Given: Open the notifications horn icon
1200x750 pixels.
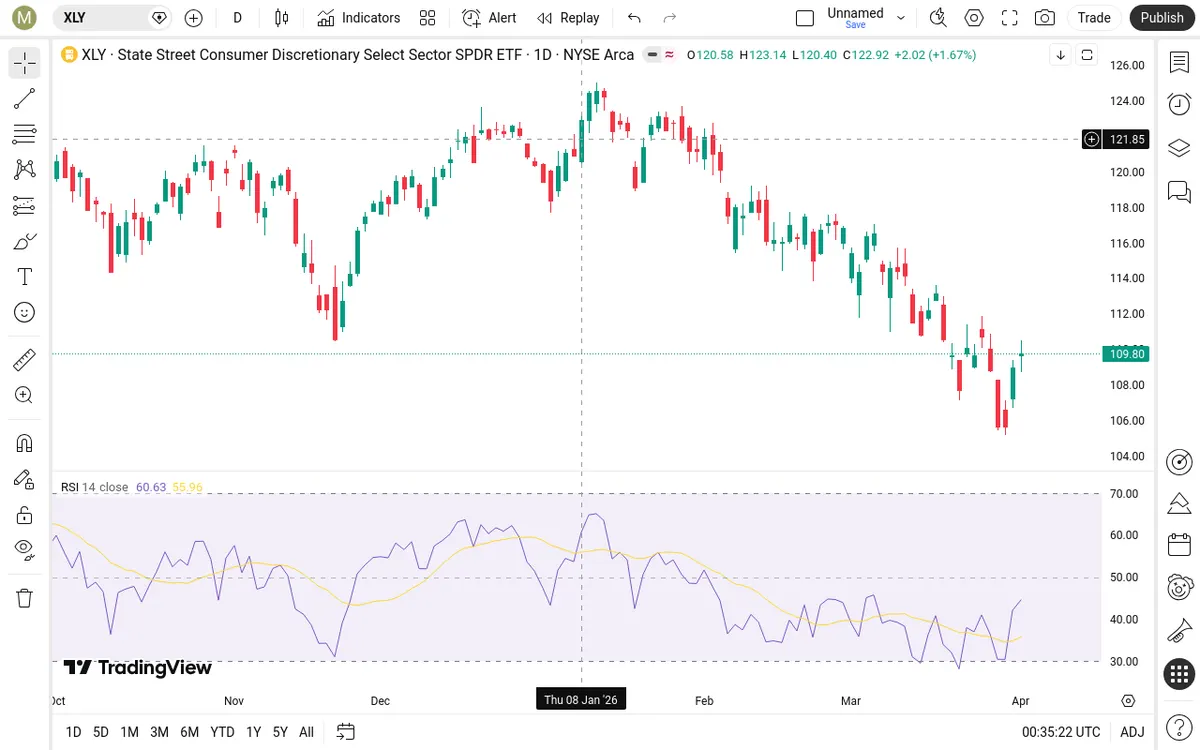Looking at the screenshot, I should [1179, 630].
